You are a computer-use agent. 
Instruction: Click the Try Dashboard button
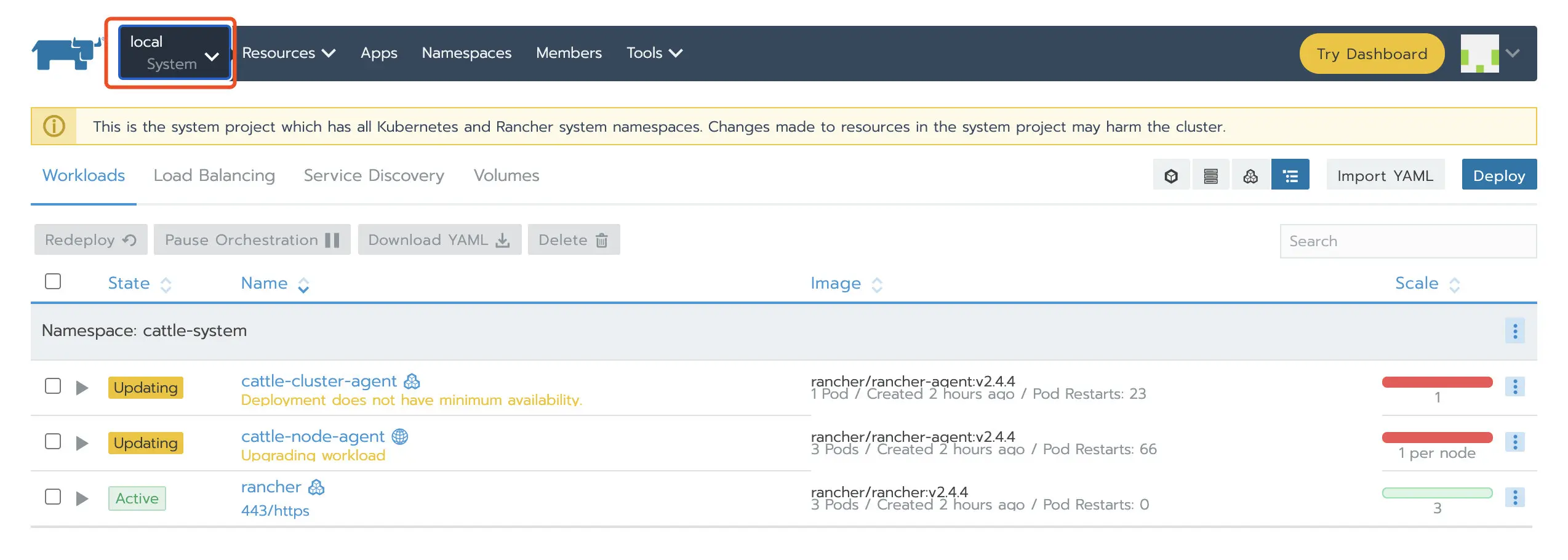pos(1371,54)
